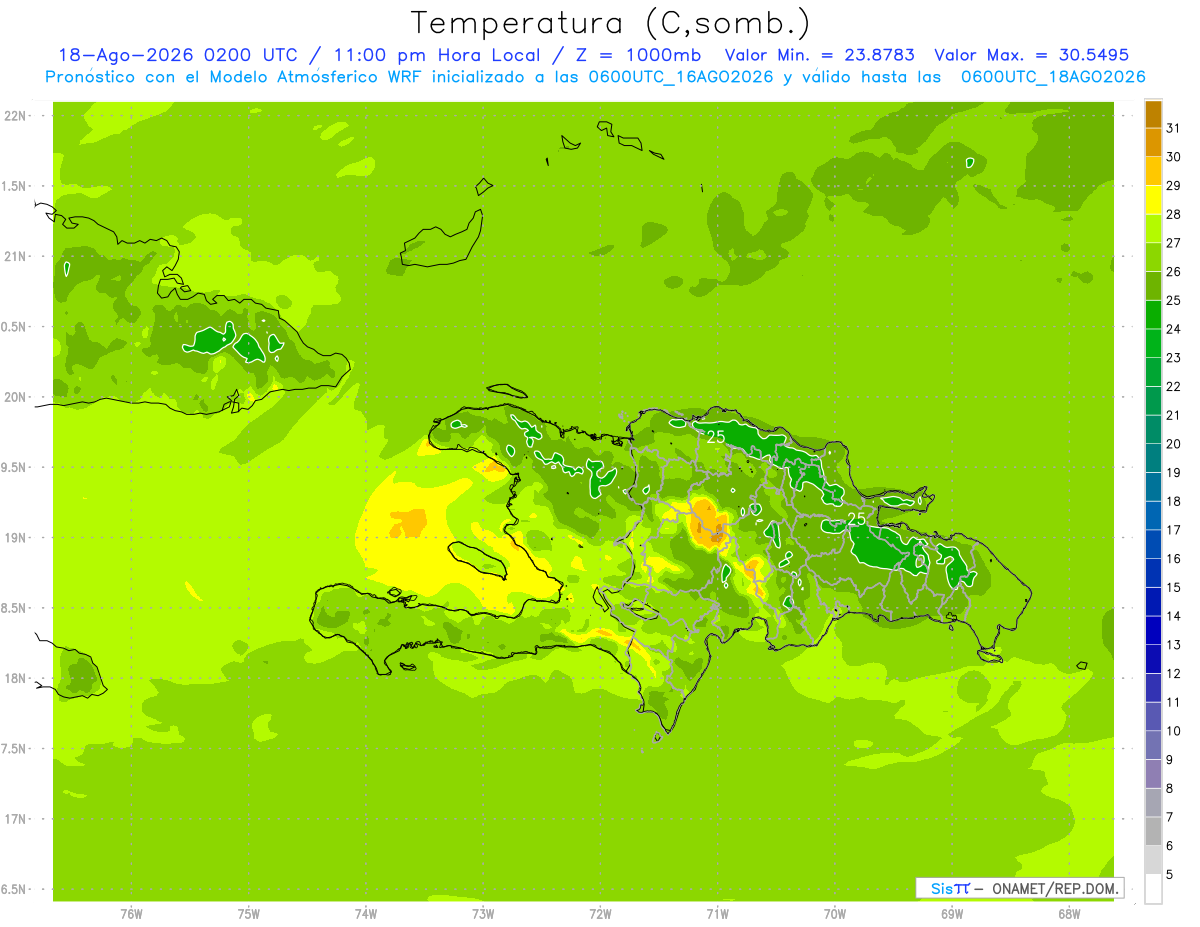The image size is (1200, 927).
Task: Select the blue swatch between 14 and 15
Action: point(1153,602)
